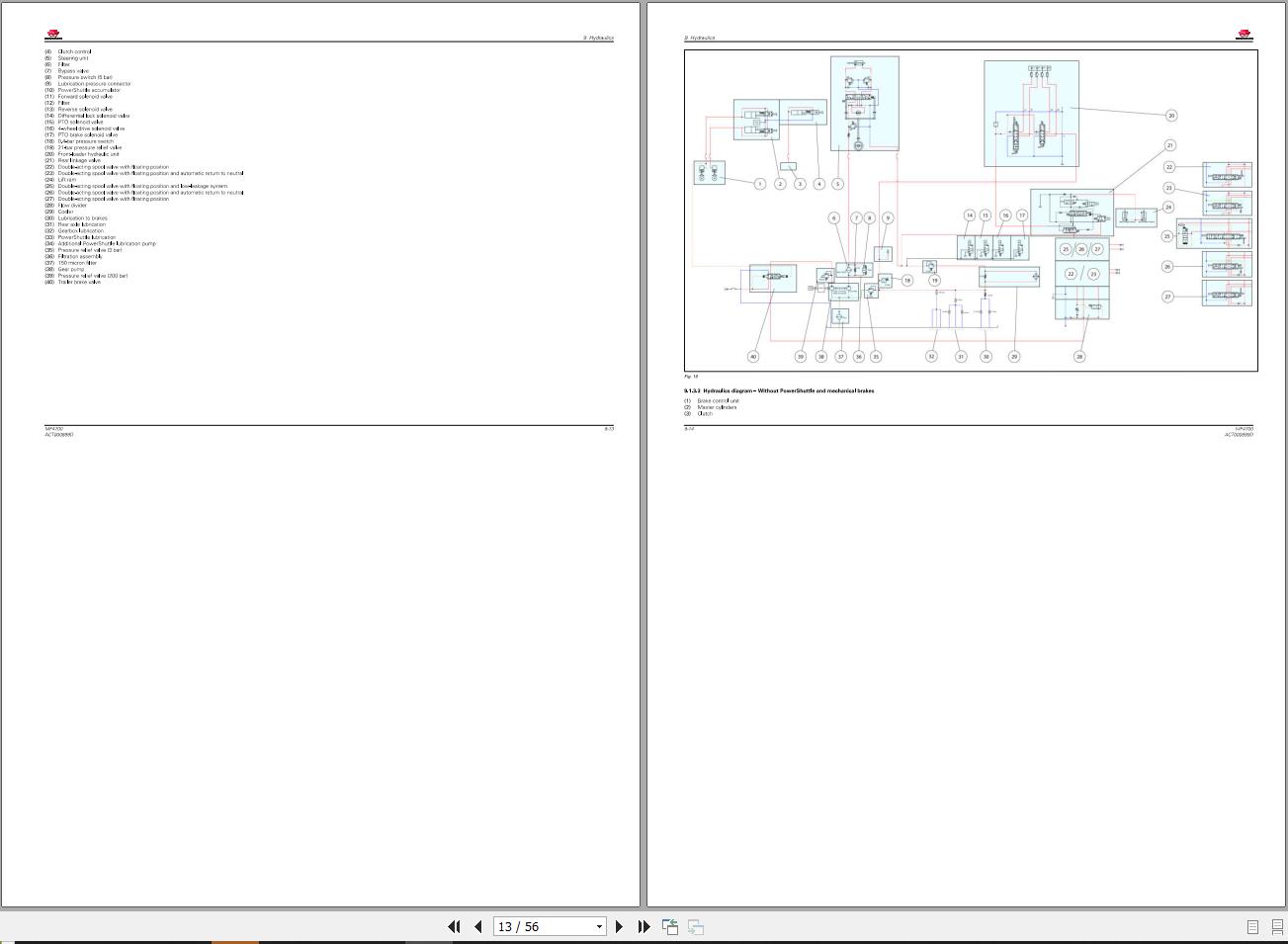Click diagram callout number 24
1288x944 pixels.
click(x=1168, y=208)
